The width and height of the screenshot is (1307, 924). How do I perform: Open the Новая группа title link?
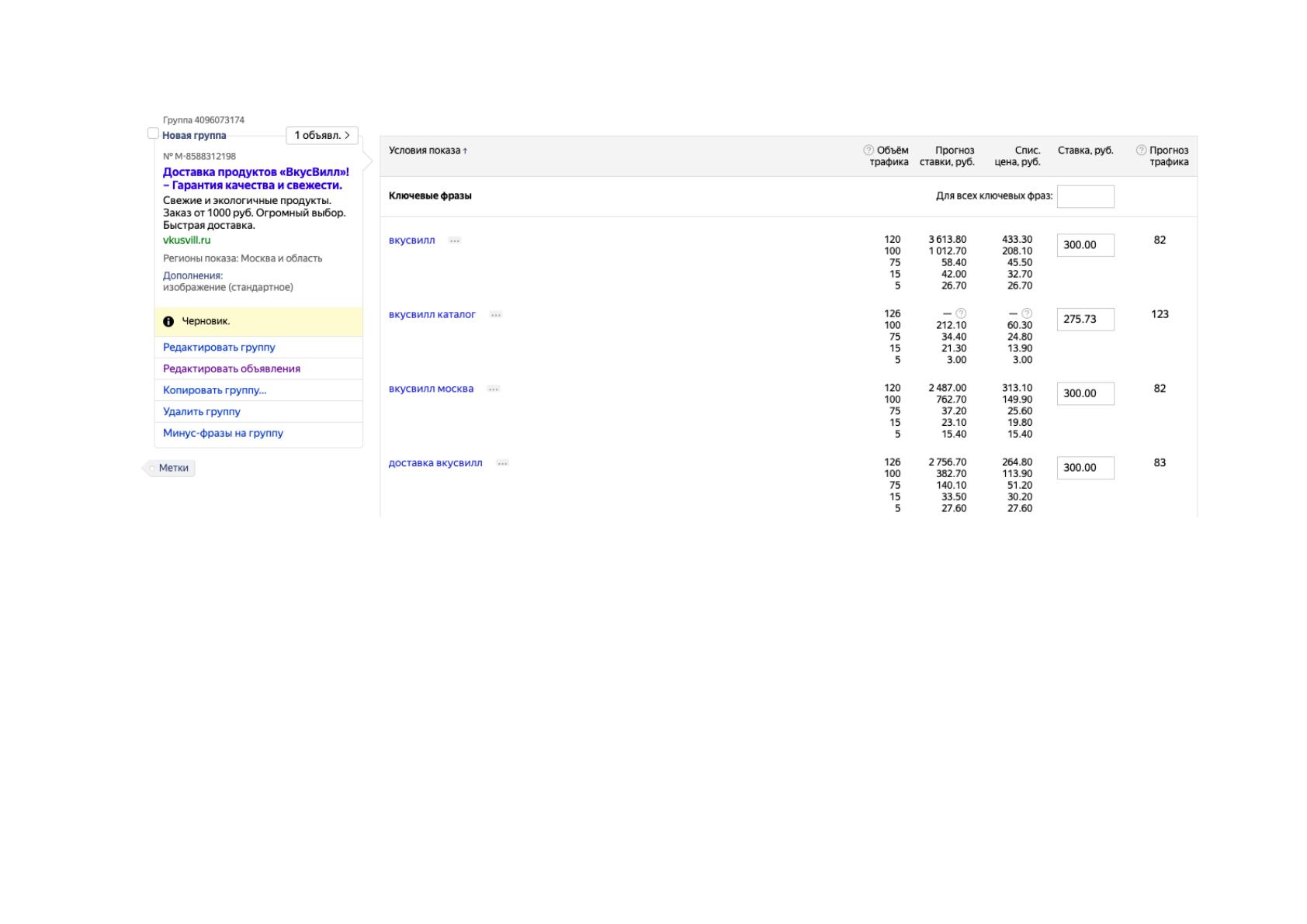[x=194, y=136]
